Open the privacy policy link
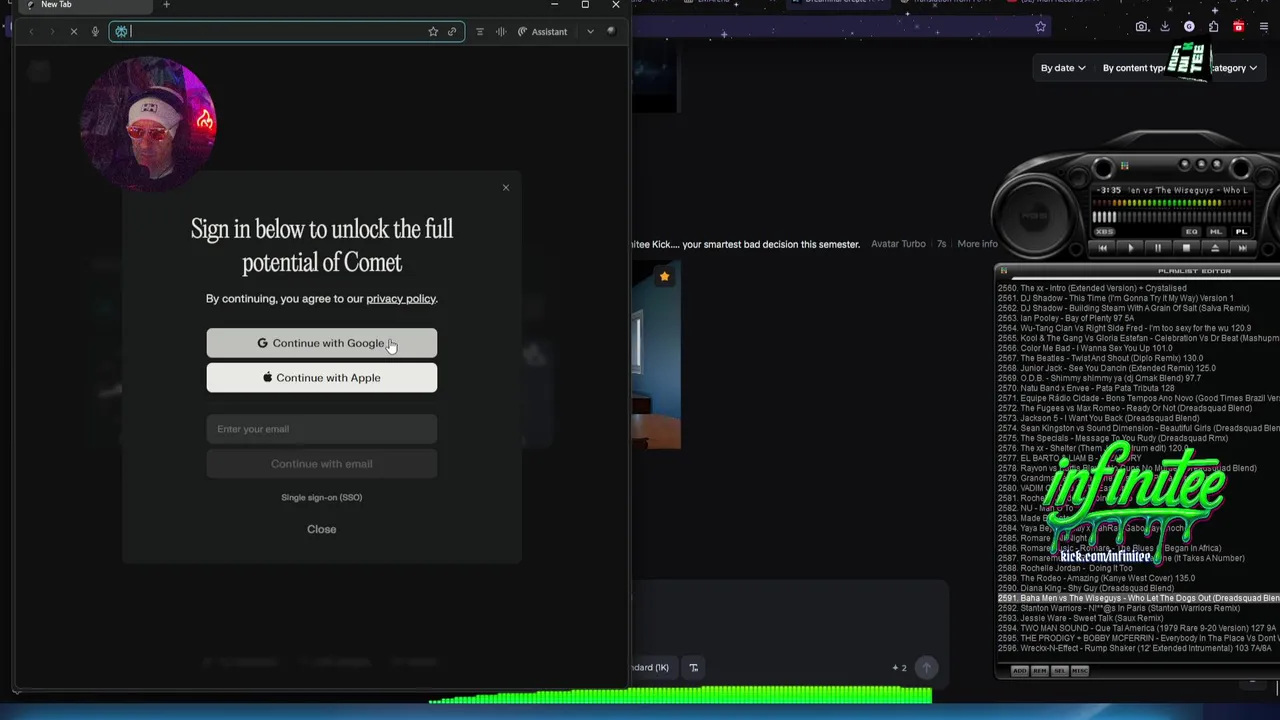The image size is (1280, 720). coord(401,299)
